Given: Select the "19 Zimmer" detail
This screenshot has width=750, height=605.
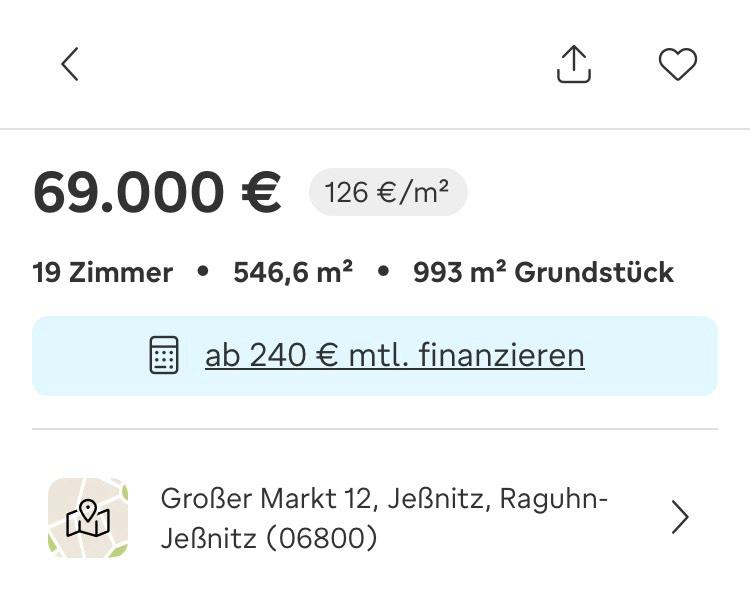Looking at the screenshot, I should pyautogui.click(x=102, y=272).
